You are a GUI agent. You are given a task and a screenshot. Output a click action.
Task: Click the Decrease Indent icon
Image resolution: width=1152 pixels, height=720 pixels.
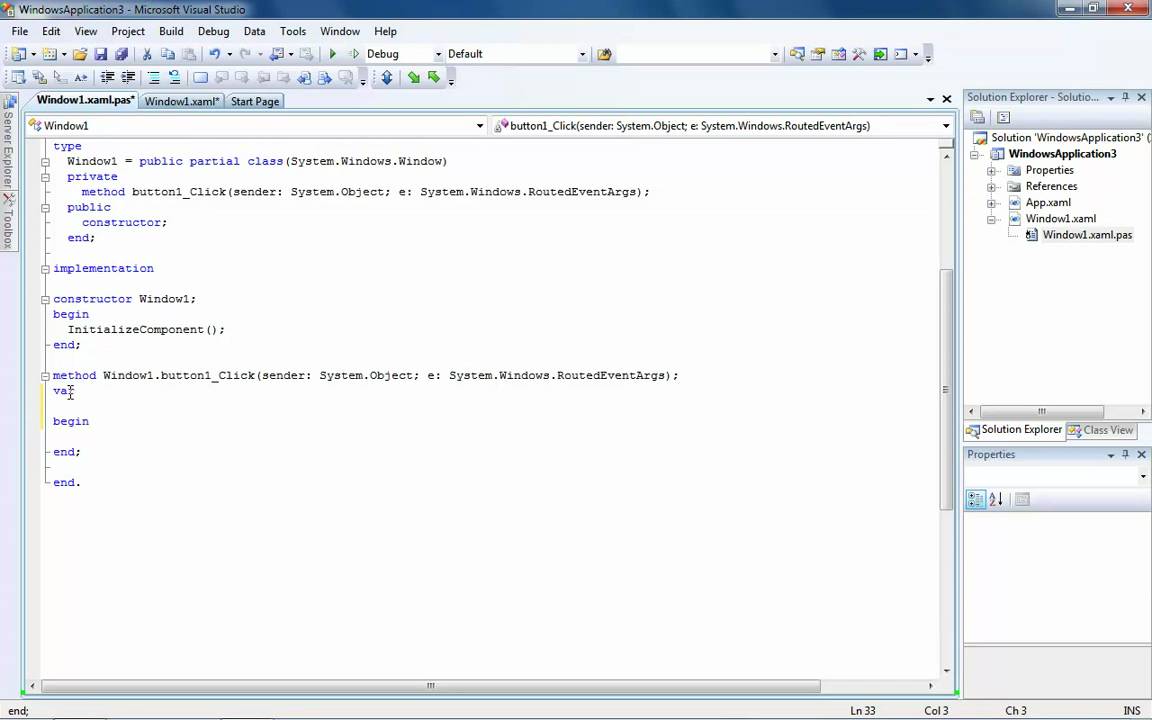pyautogui.click(x=107, y=77)
